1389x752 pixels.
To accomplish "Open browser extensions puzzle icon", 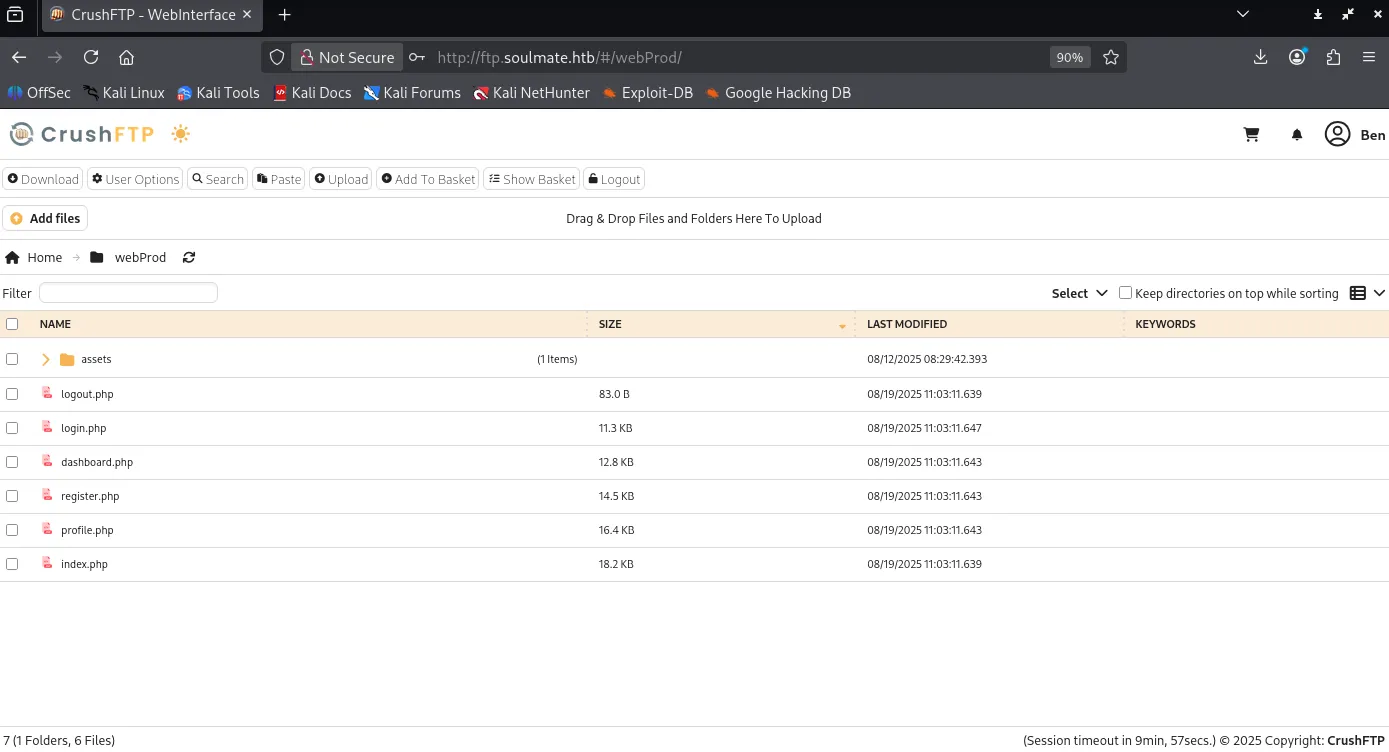I will coord(1333,57).
